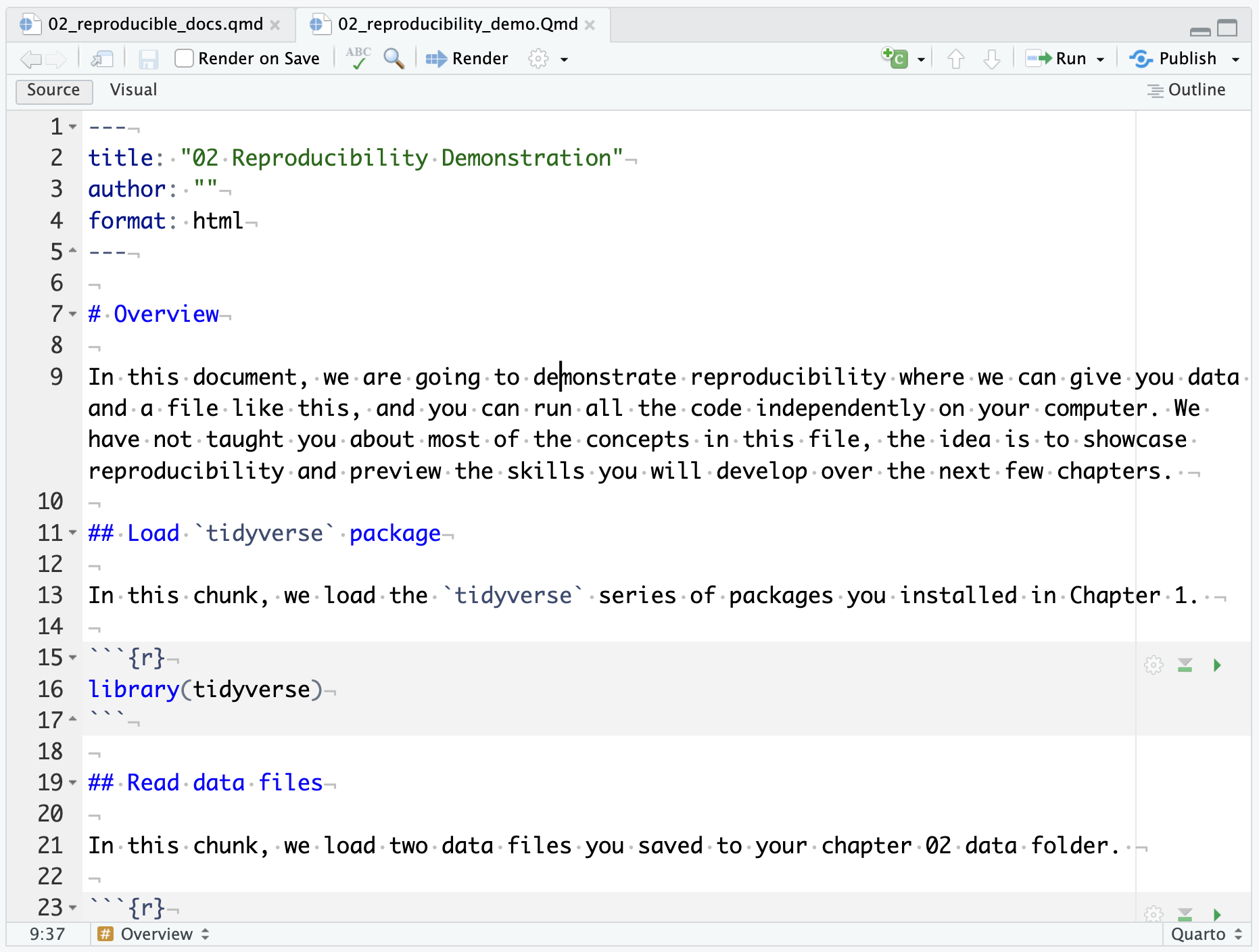Select the 02_reproducibility_demo.Qmd tab

pyautogui.click(x=453, y=24)
